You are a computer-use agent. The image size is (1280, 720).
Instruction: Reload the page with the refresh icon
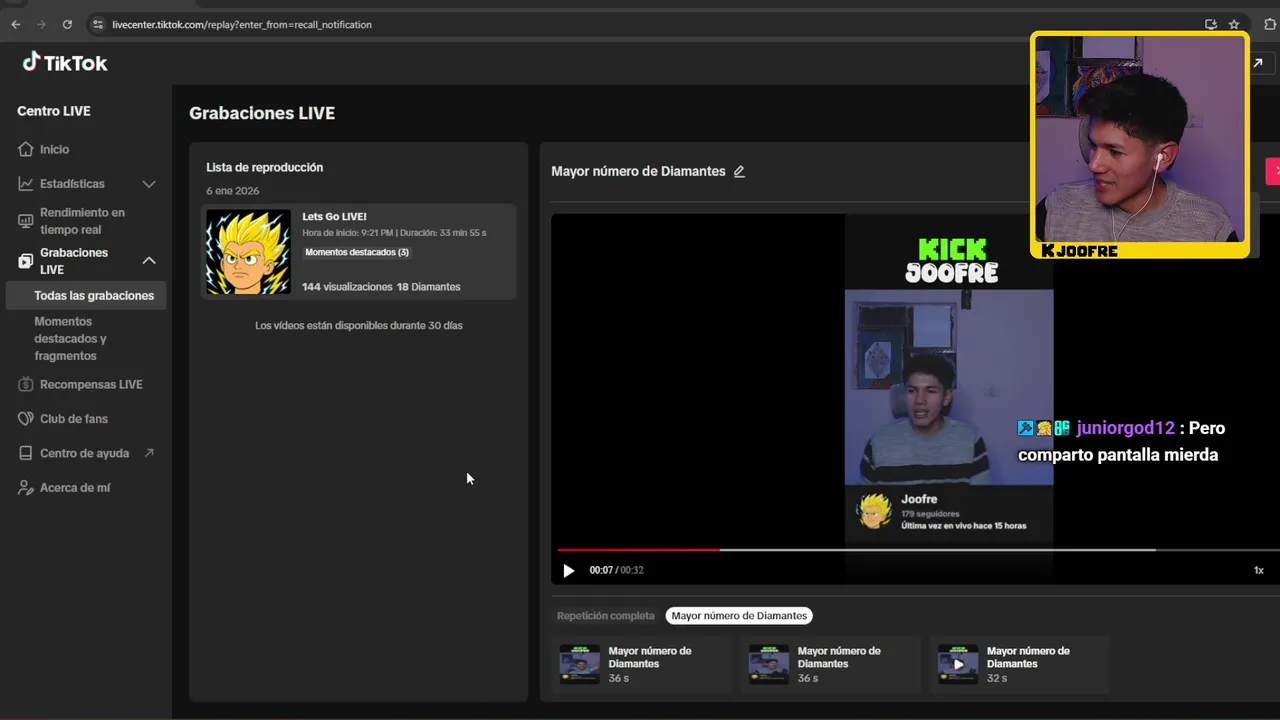[67, 24]
